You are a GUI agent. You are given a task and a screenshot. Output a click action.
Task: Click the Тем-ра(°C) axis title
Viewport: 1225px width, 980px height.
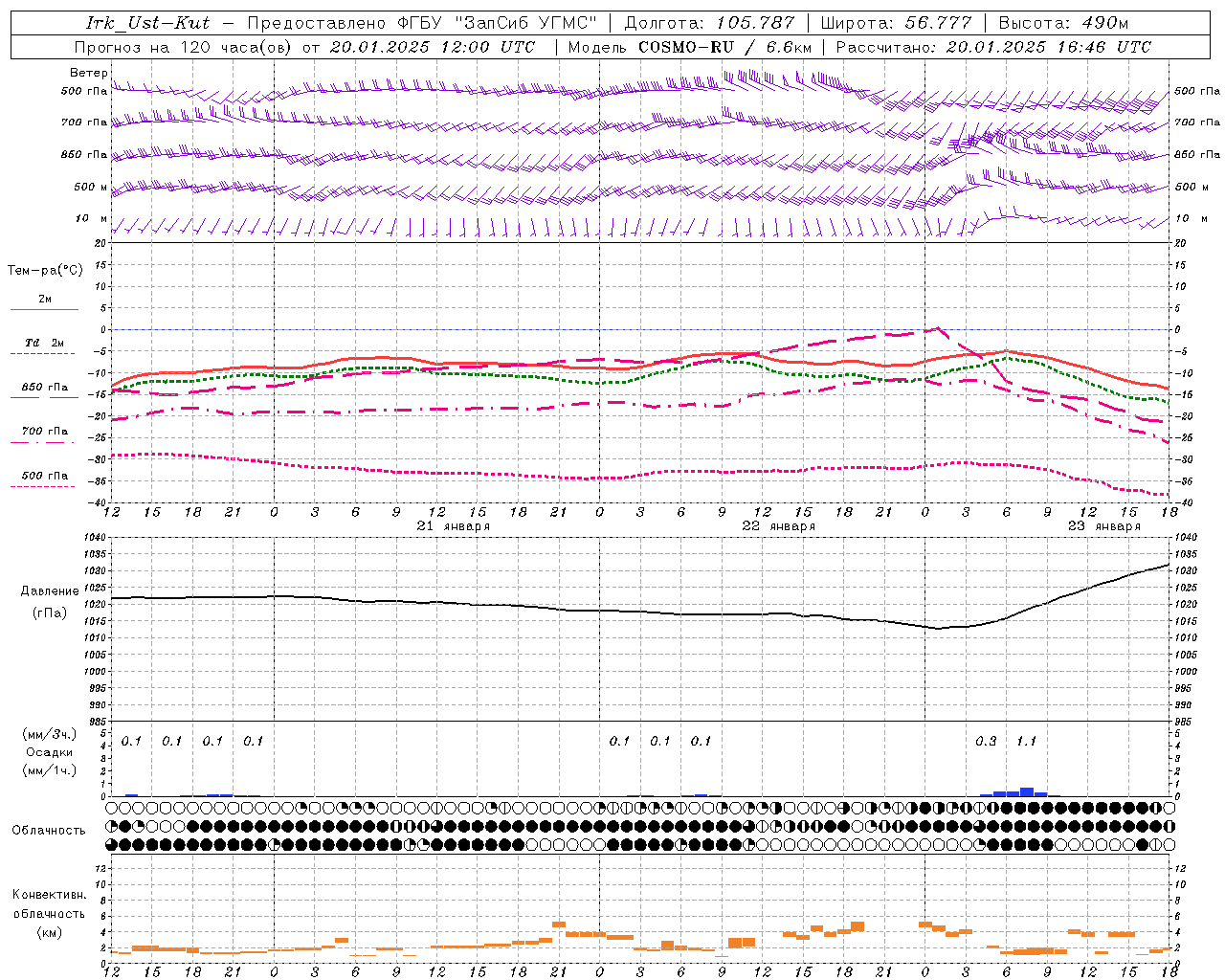45,271
